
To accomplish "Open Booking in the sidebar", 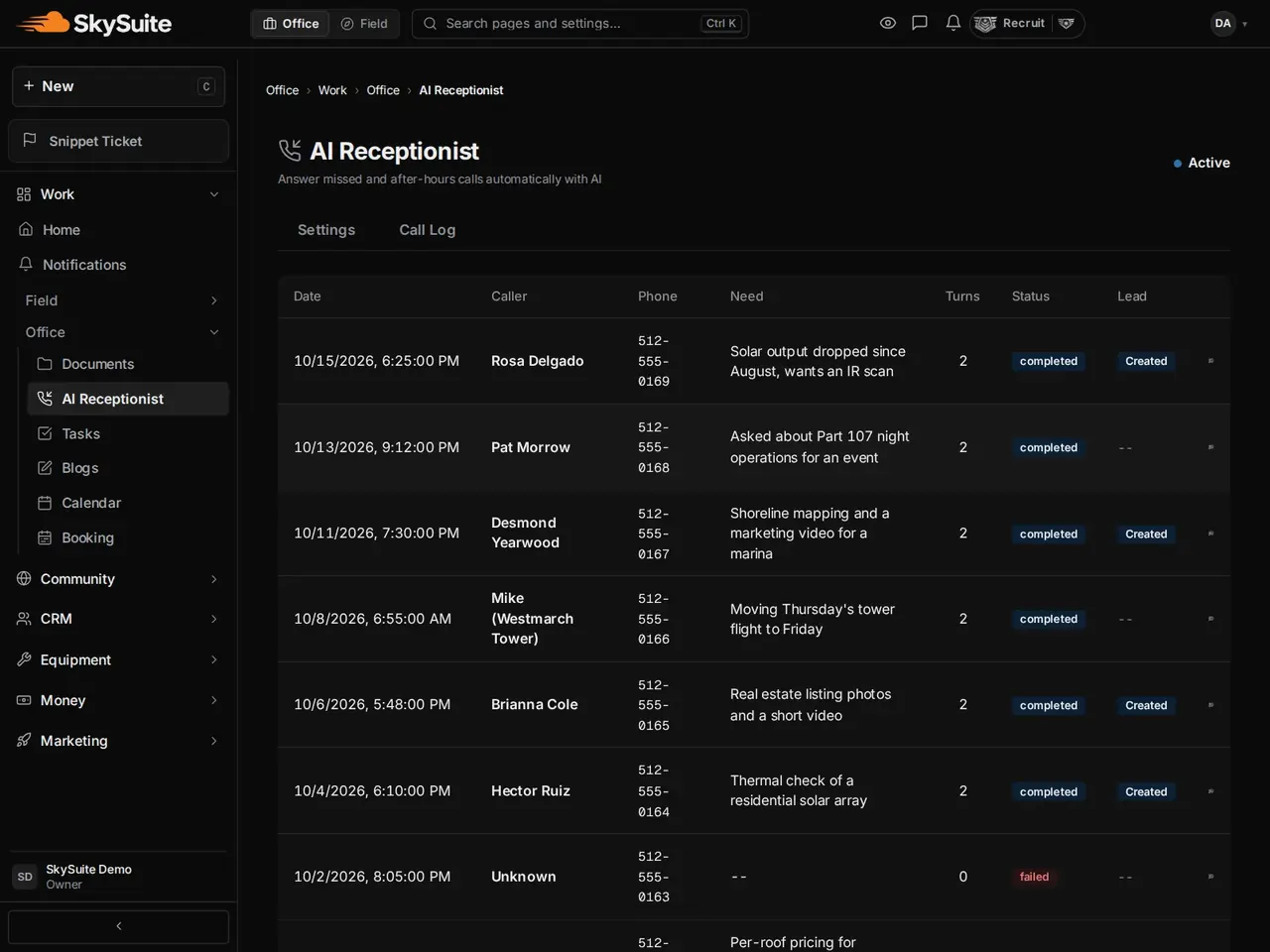I will [x=128, y=537].
